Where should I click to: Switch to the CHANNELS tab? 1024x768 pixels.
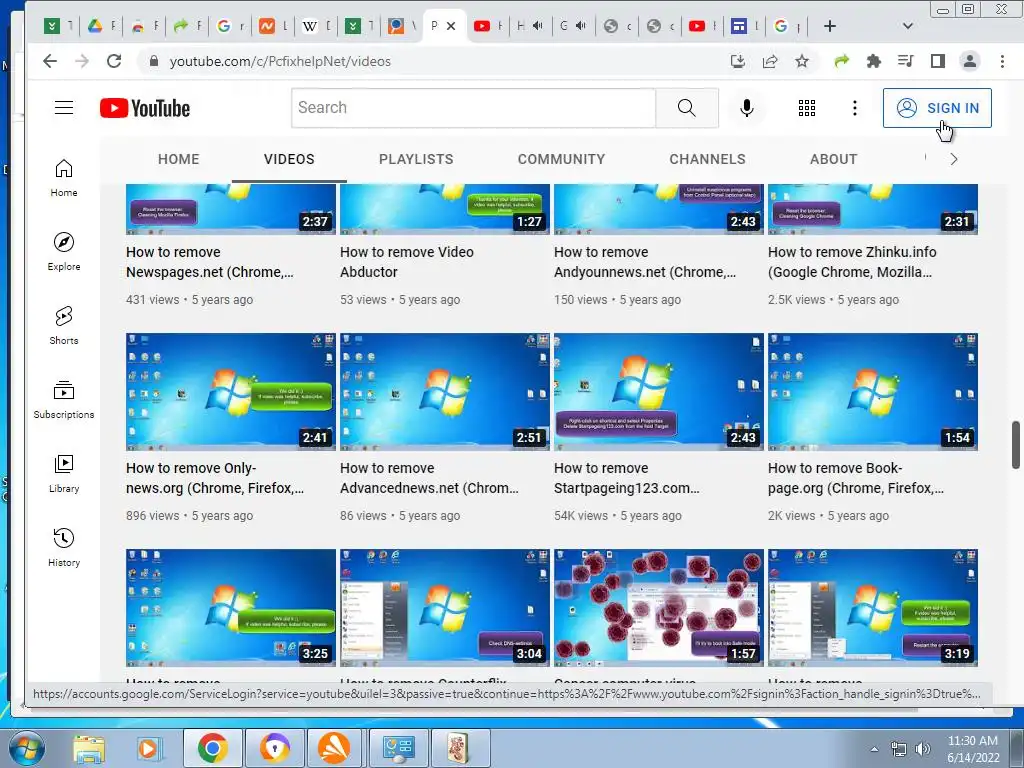tap(707, 159)
